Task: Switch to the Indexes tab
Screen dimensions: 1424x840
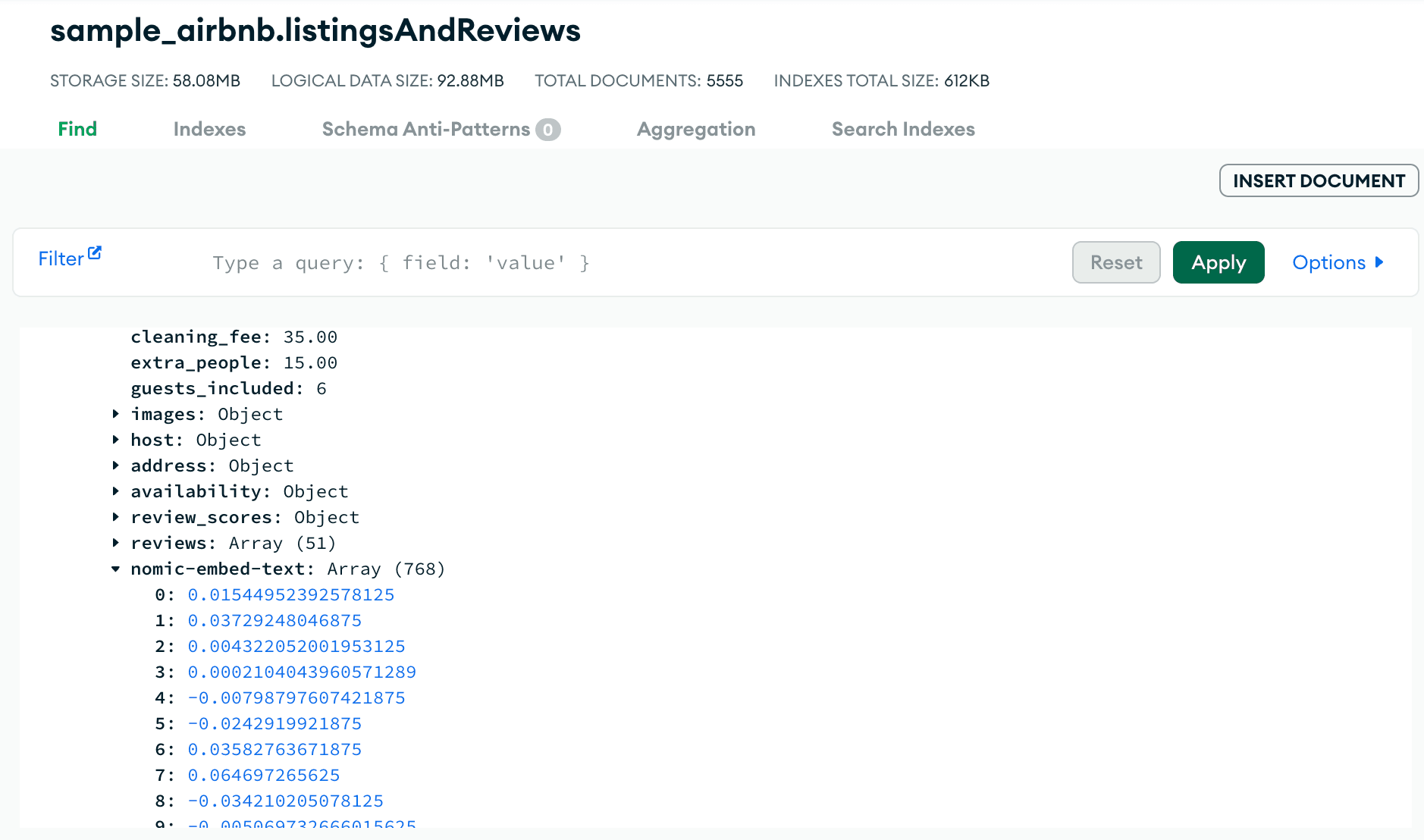Action: pos(209,129)
